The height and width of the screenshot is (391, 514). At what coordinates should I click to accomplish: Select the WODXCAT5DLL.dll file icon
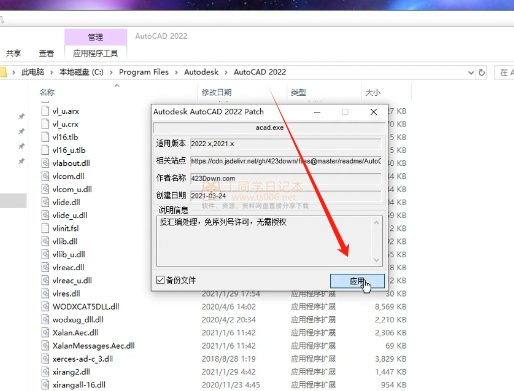(x=45, y=306)
